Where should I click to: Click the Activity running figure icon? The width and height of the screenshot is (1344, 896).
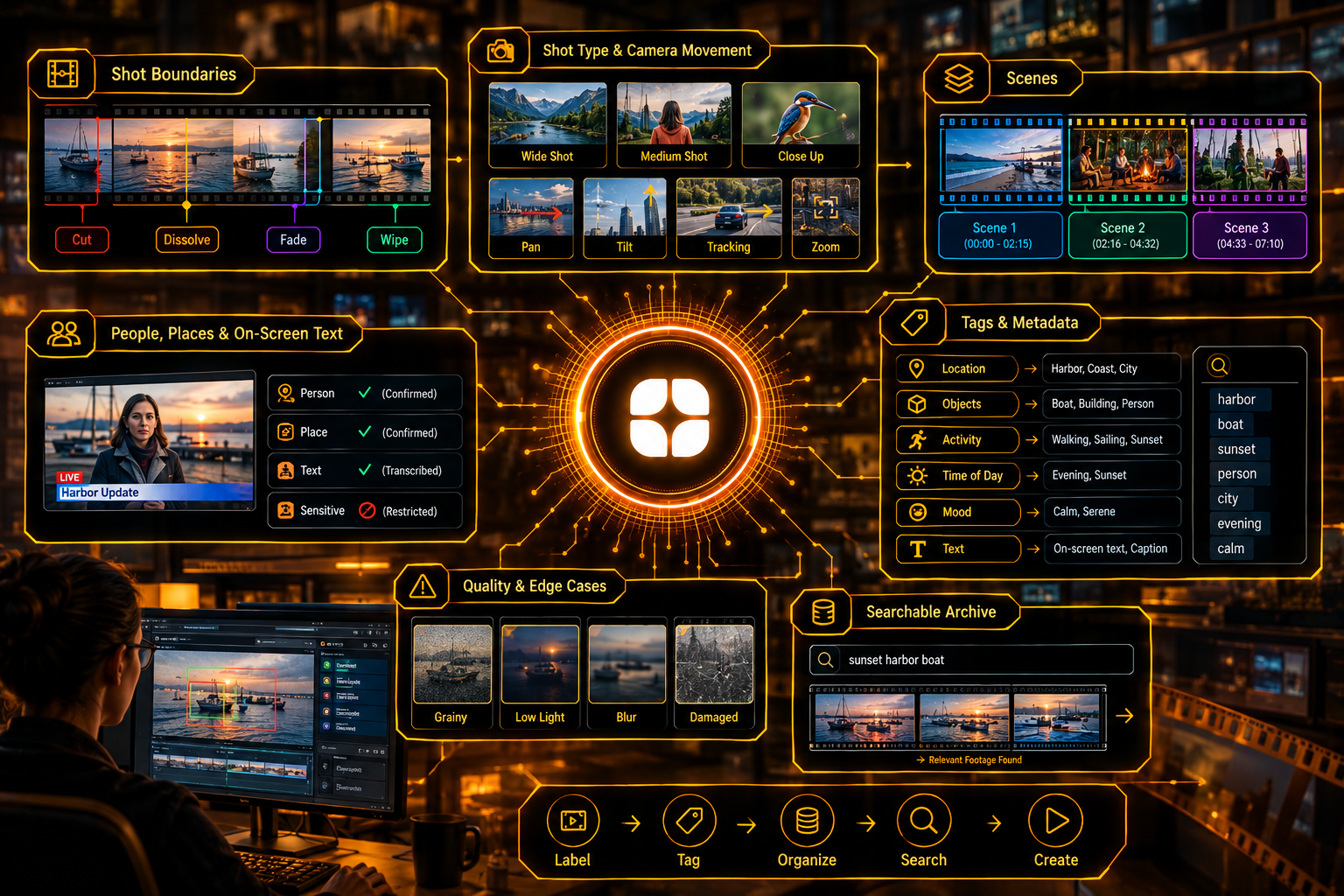917,439
